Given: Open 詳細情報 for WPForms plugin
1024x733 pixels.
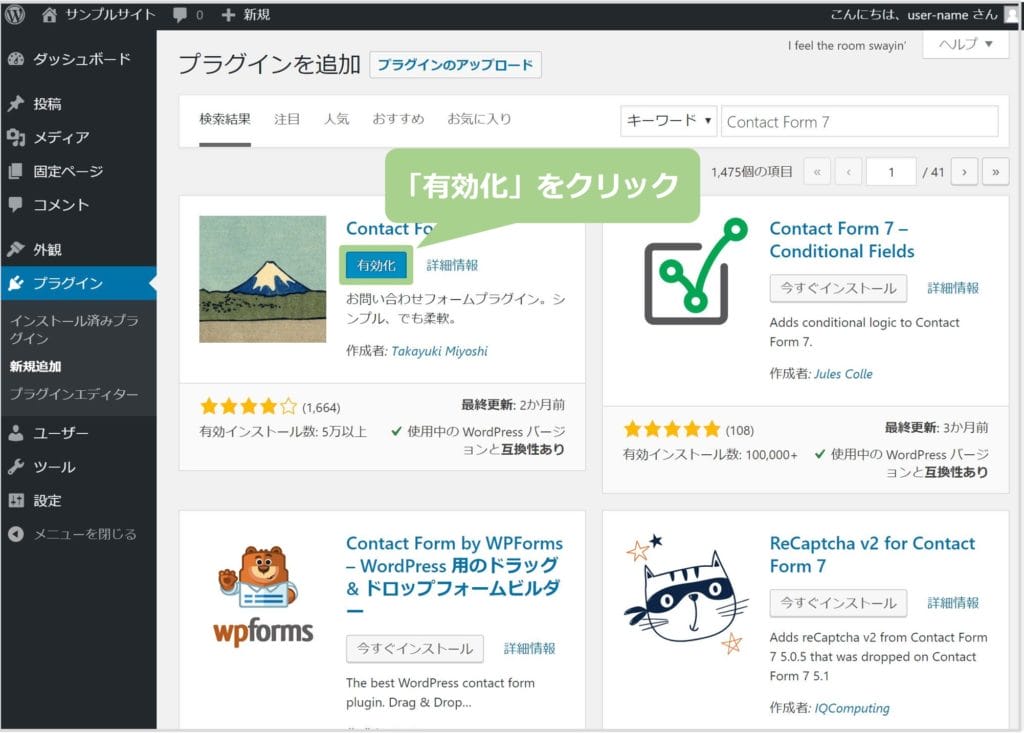Looking at the screenshot, I should (x=530, y=649).
